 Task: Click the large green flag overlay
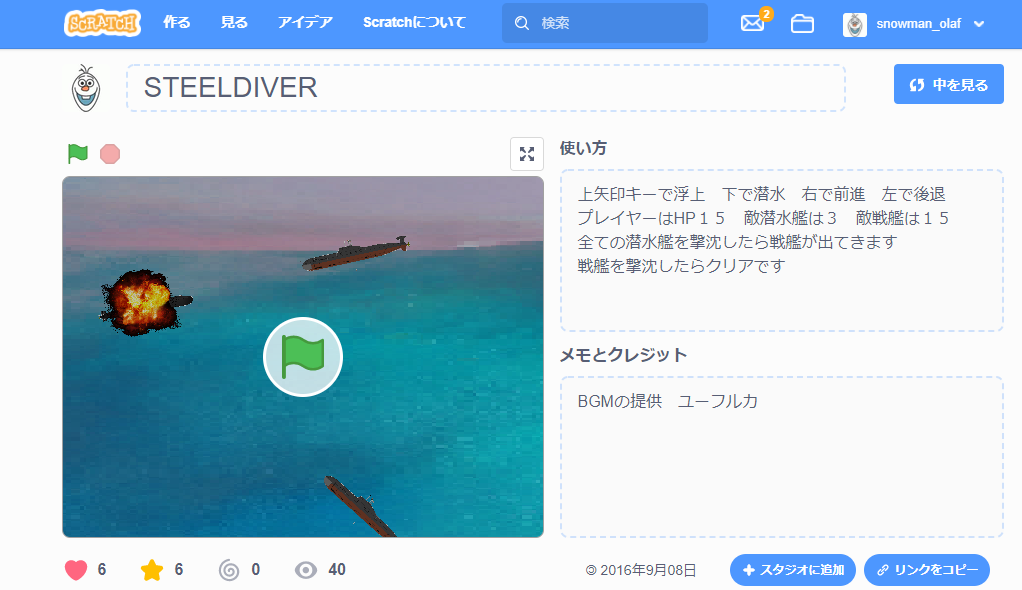point(303,357)
